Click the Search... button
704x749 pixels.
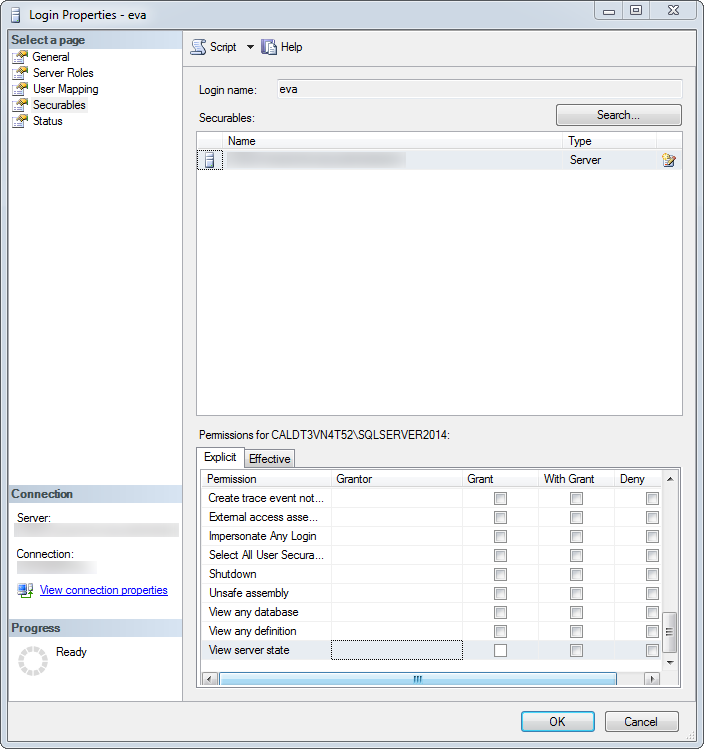[618, 115]
